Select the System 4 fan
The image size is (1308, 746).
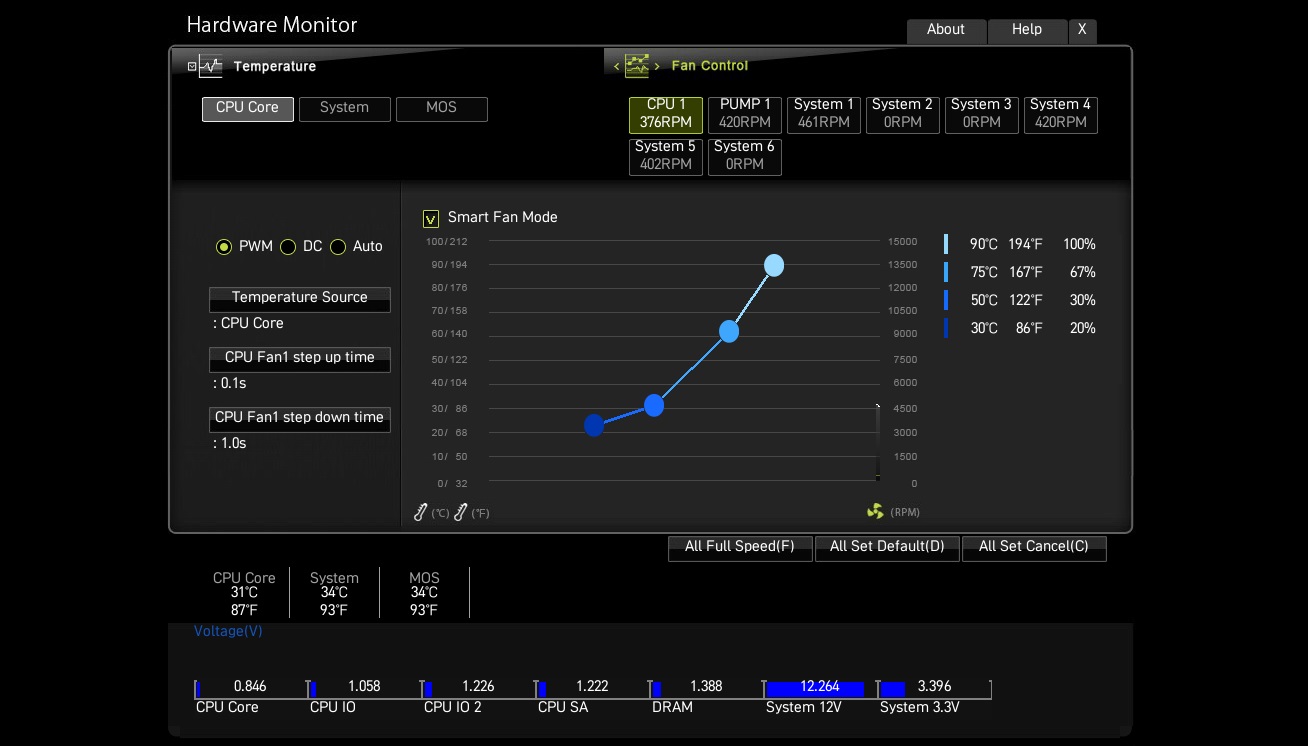[x=1061, y=114]
